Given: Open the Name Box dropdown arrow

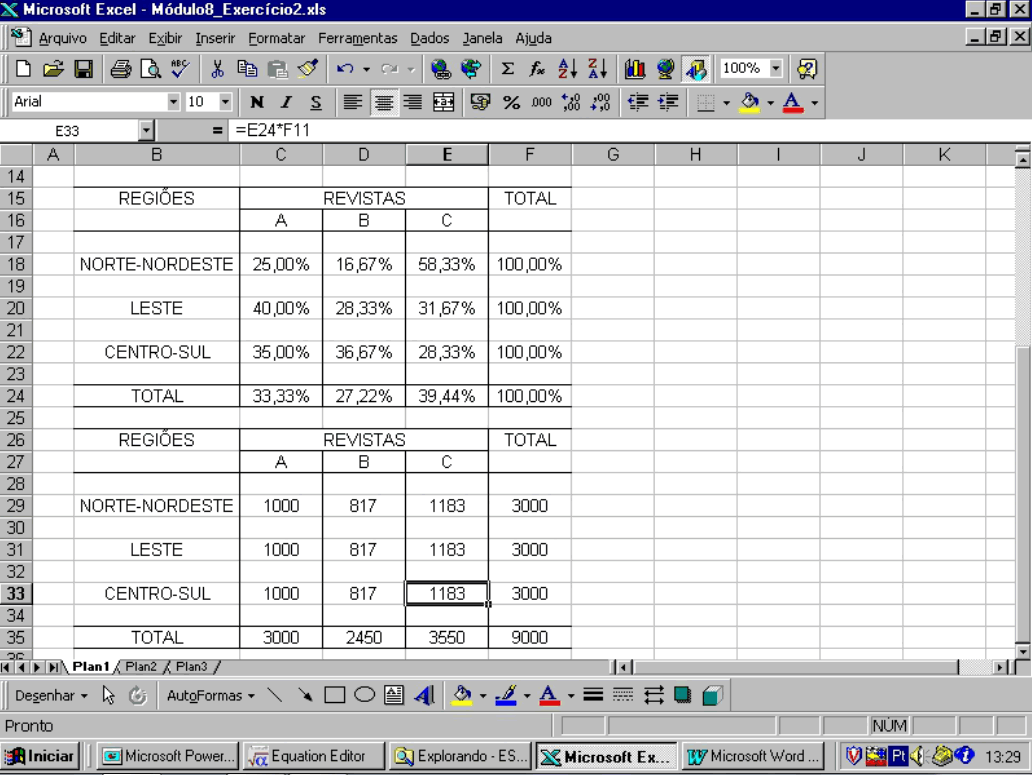Looking at the screenshot, I should 146,131.
